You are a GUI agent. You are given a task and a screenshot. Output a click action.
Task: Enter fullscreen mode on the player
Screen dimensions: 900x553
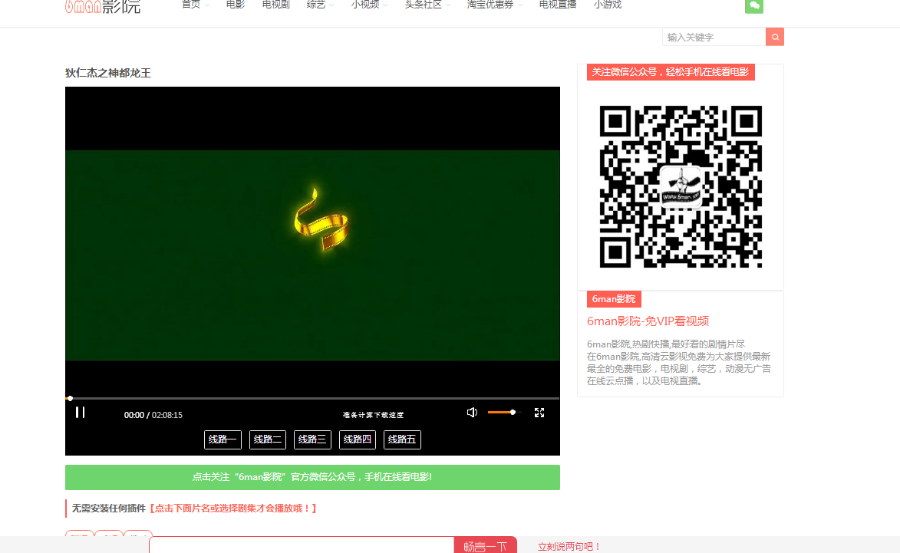click(x=539, y=412)
